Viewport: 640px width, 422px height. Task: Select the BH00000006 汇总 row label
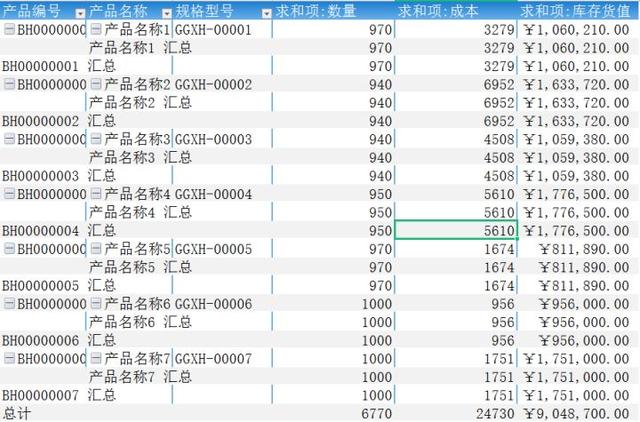(x=59, y=340)
